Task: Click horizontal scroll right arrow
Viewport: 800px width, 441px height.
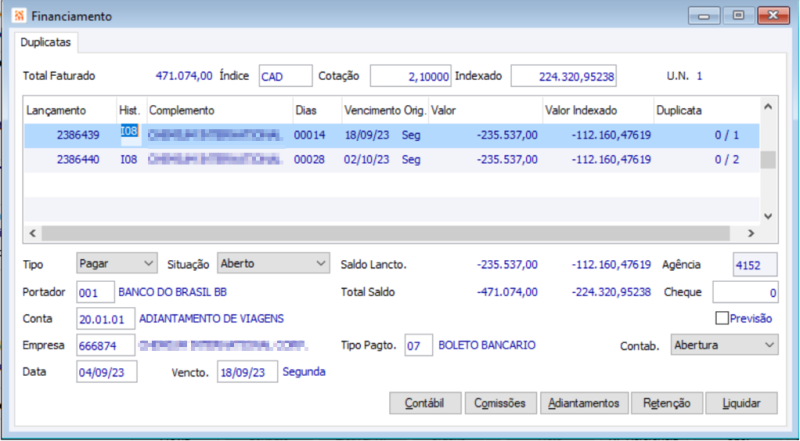Action: (751, 233)
